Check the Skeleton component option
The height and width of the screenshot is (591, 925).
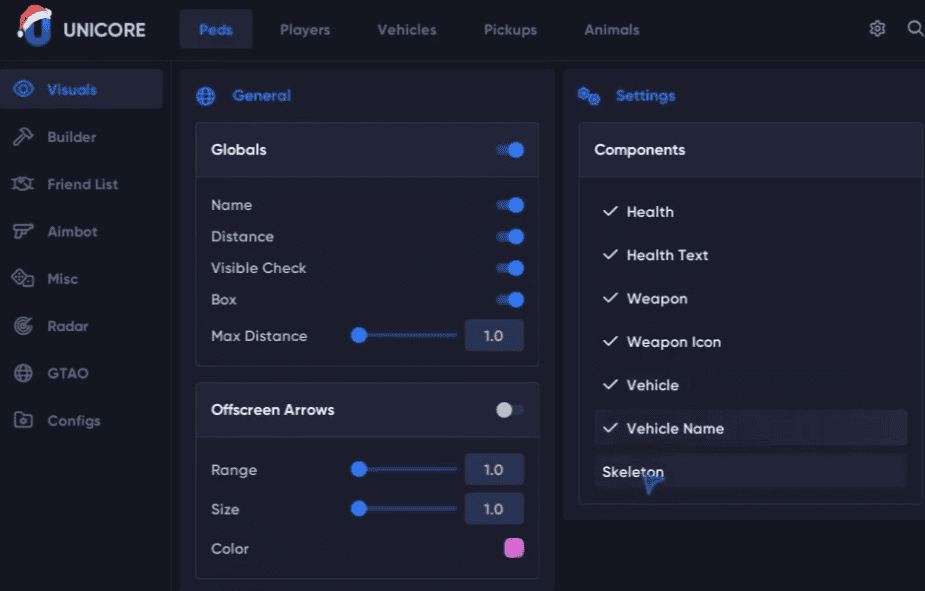[x=750, y=472]
